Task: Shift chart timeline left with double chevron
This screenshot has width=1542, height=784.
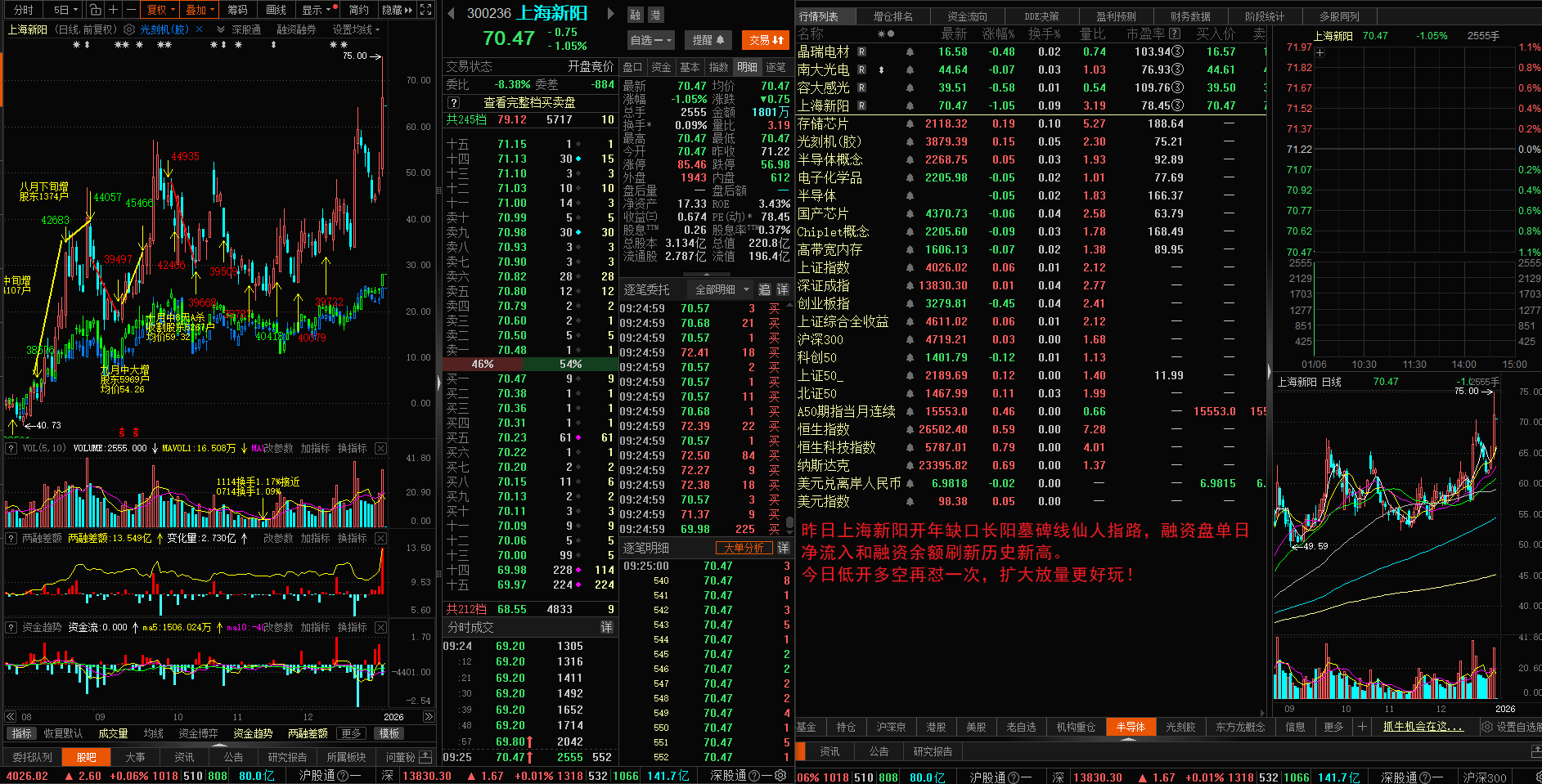Action: pos(11,717)
